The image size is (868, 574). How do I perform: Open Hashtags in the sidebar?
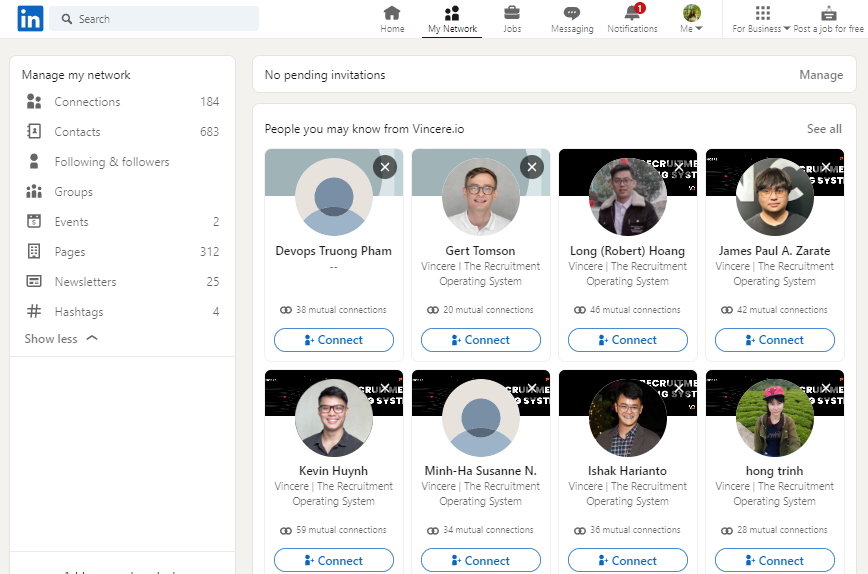point(122,312)
